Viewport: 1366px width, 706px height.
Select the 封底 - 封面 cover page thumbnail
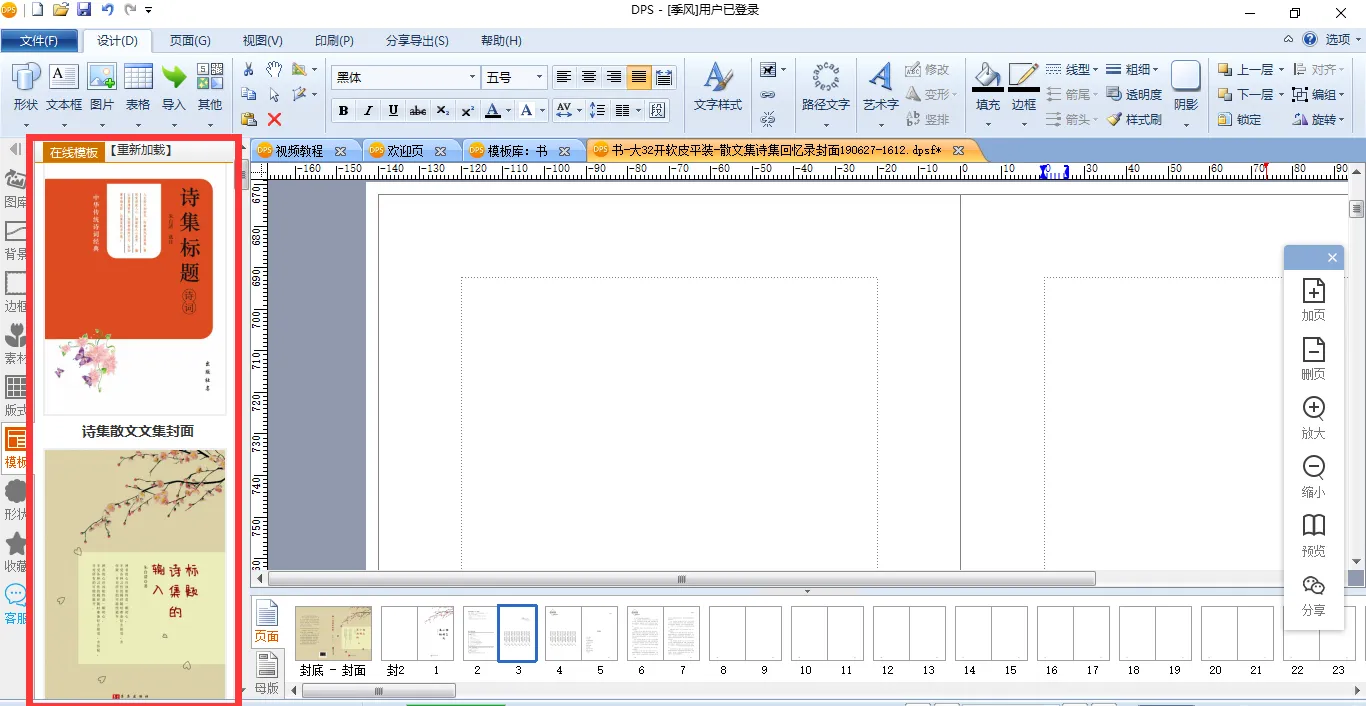tap(333, 633)
